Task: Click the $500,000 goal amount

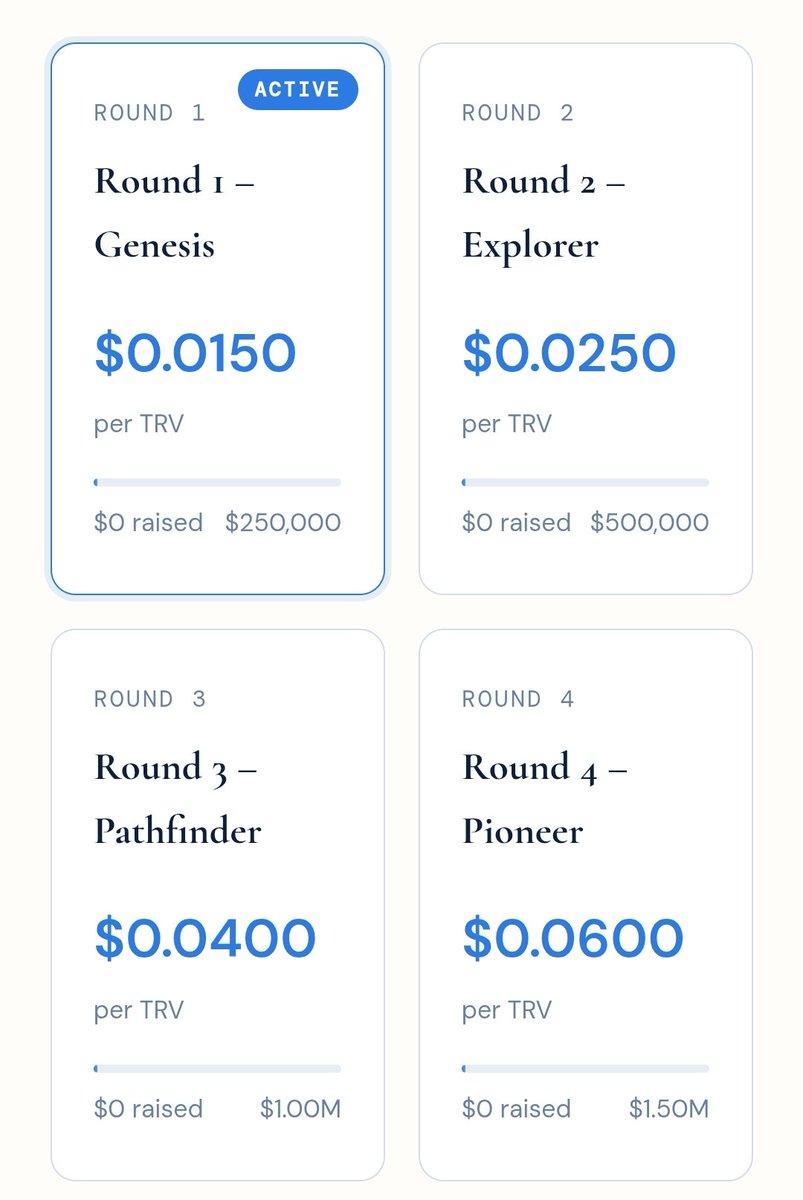Action: (x=650, y=522)
